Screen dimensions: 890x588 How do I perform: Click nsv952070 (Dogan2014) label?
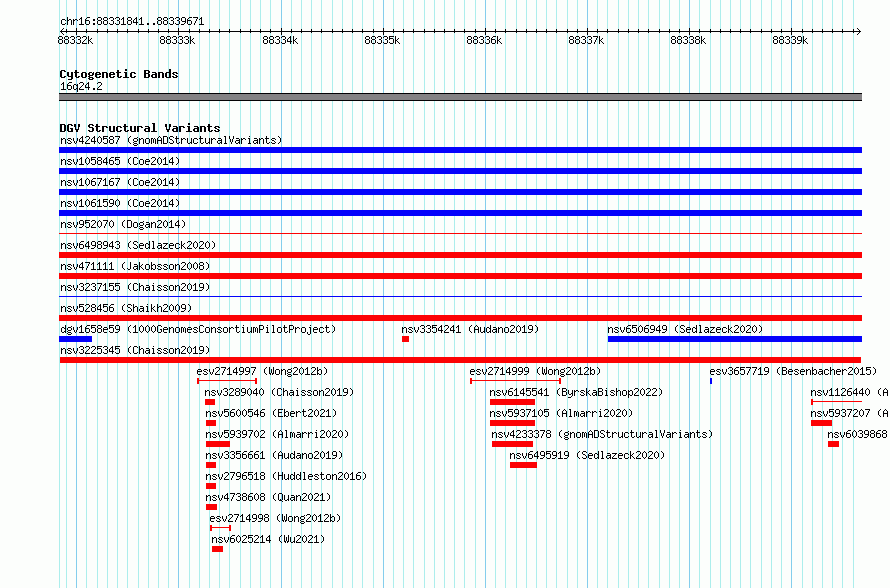click(123, 224)
